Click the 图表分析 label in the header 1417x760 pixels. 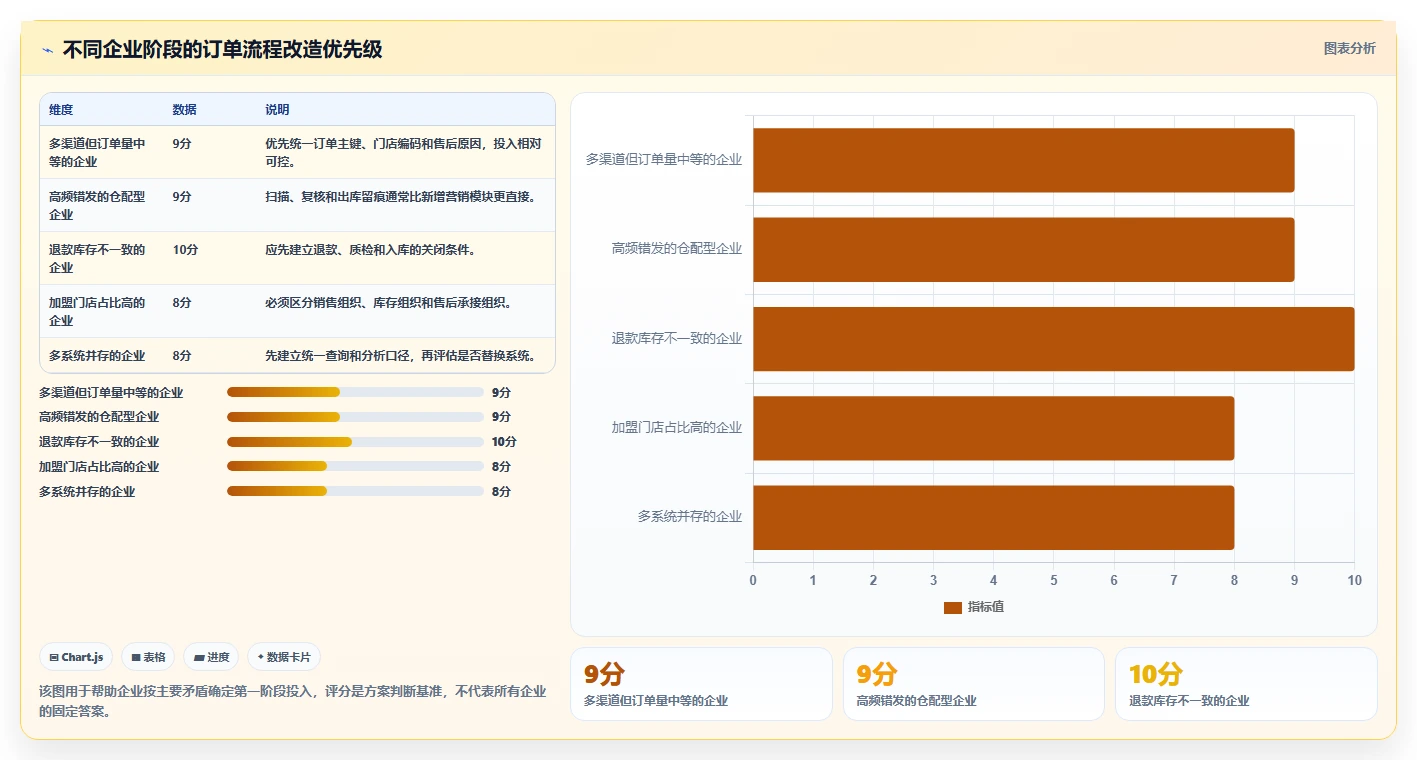tap(1349, 48)
